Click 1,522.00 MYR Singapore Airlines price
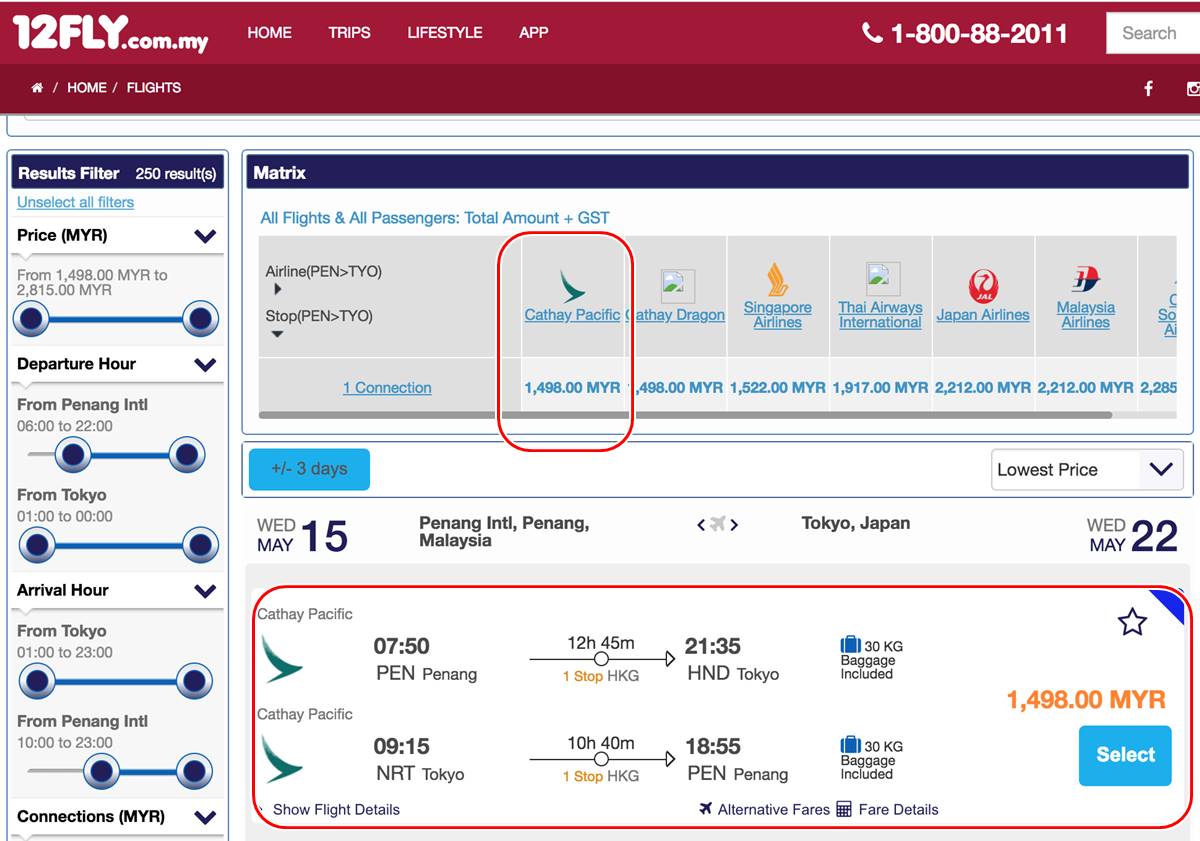This screenshot has width=1200, height=841. pyautogui.click(x=778, y=388)
